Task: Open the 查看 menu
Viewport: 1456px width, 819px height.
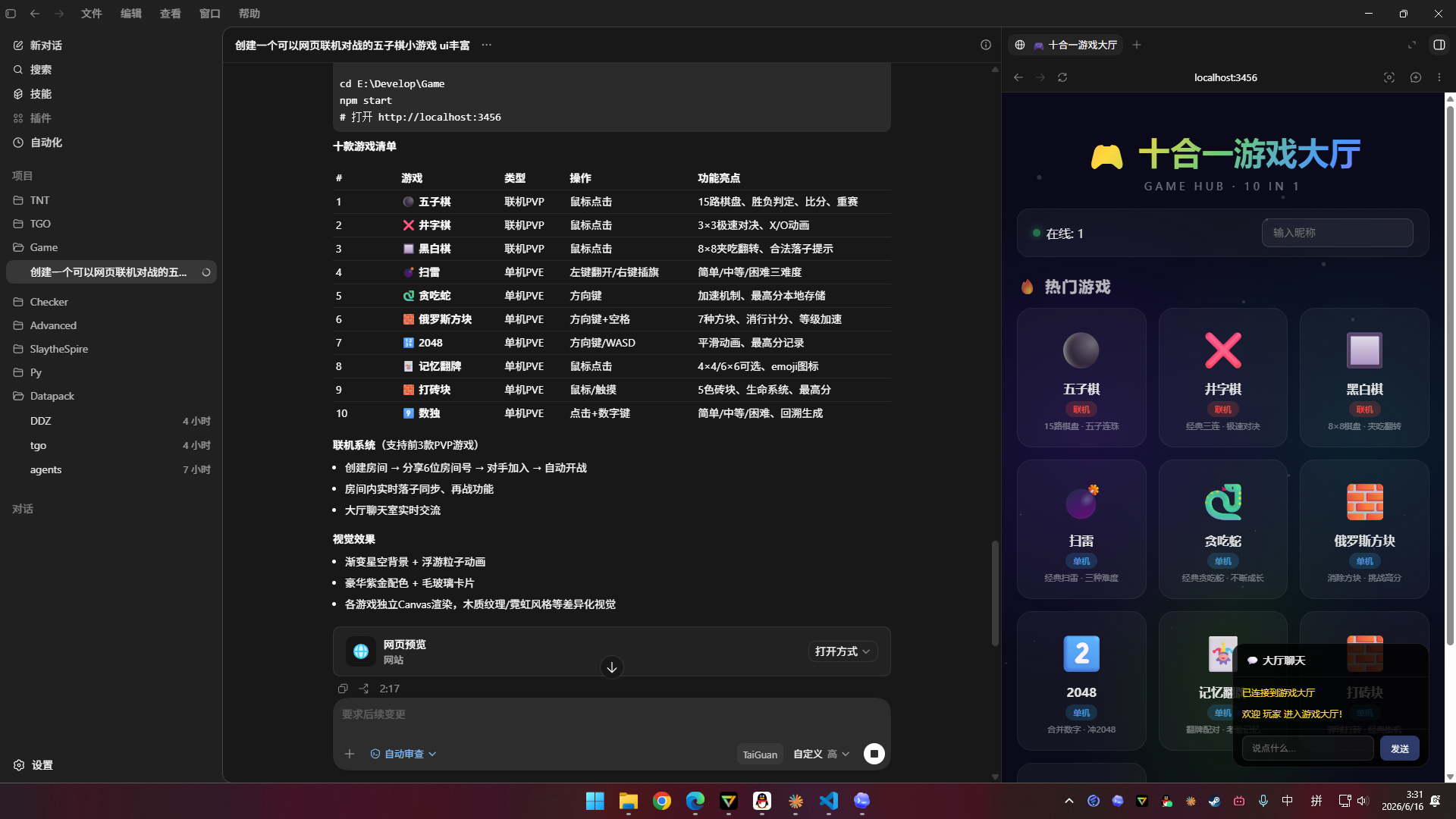Action: click(171, 14)
